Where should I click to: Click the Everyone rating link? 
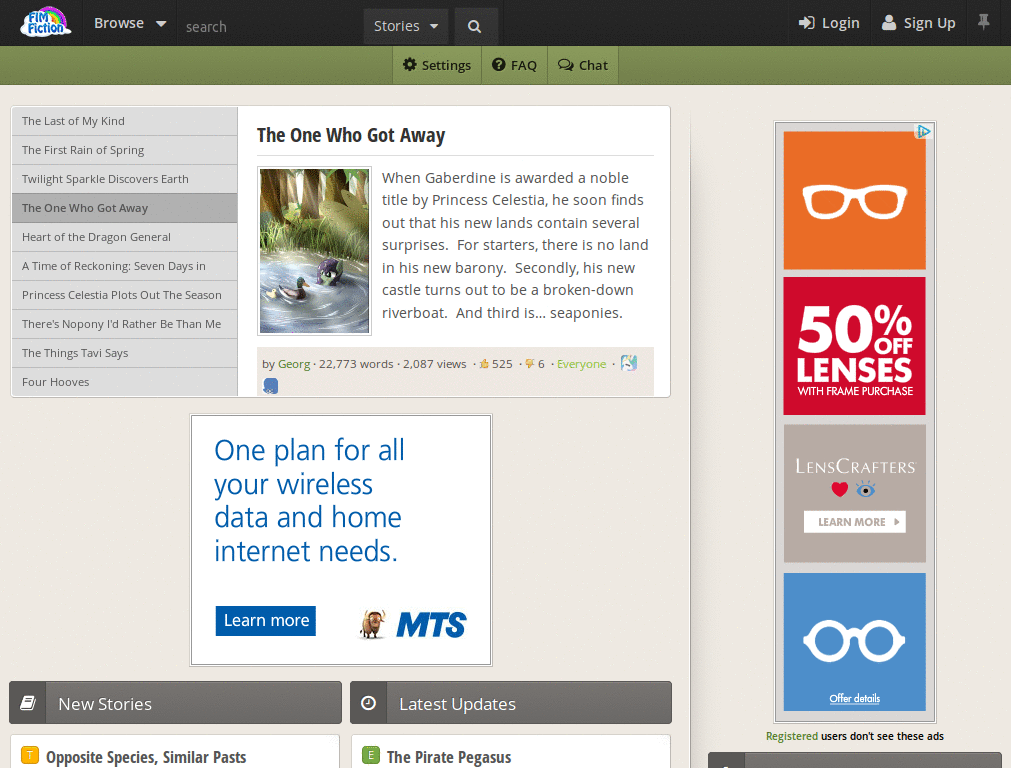(x=581, y=364)
